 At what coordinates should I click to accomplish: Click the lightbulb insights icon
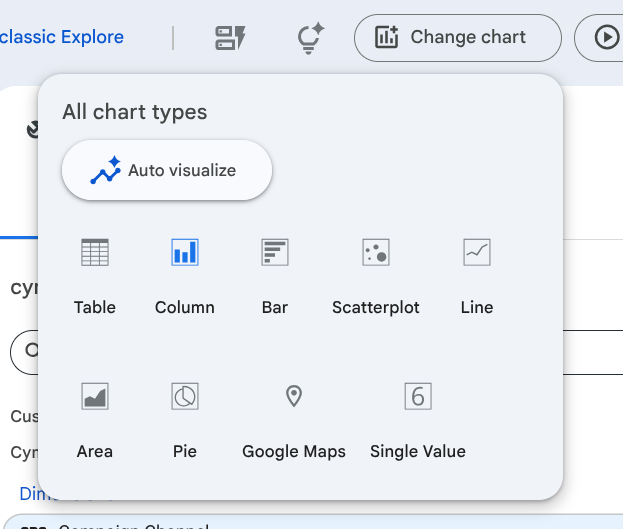pyautogui.click(x=309, y=38)
